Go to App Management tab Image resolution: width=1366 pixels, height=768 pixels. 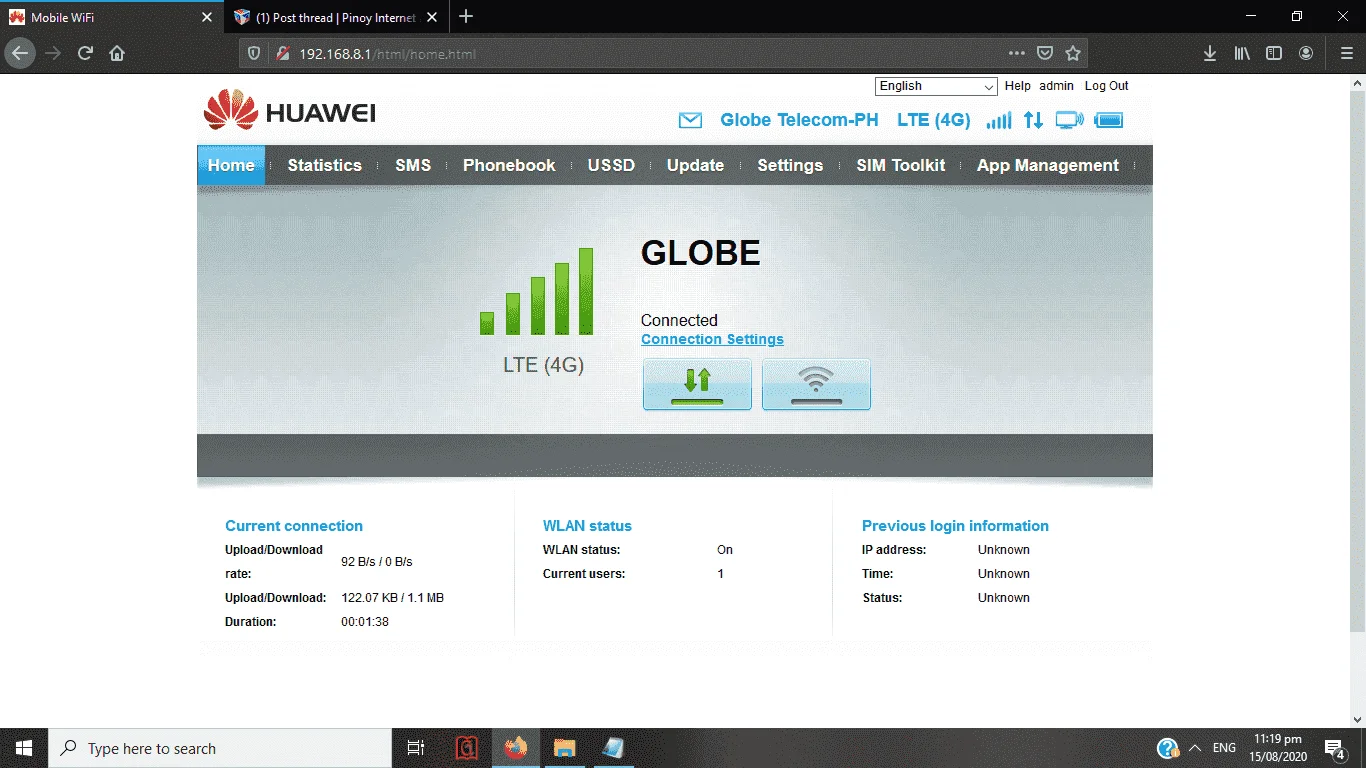[x=1048, y=165]
